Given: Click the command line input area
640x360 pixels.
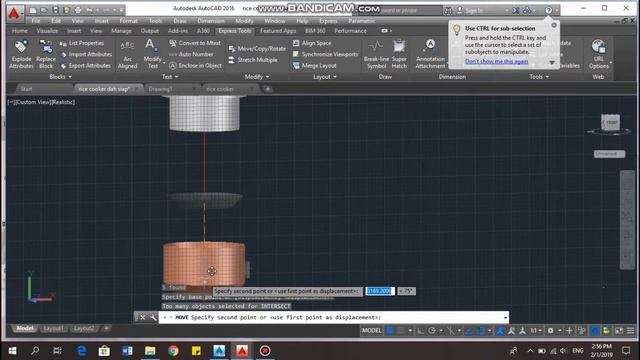Looking at the screenshot, I should tap(333, 317).
